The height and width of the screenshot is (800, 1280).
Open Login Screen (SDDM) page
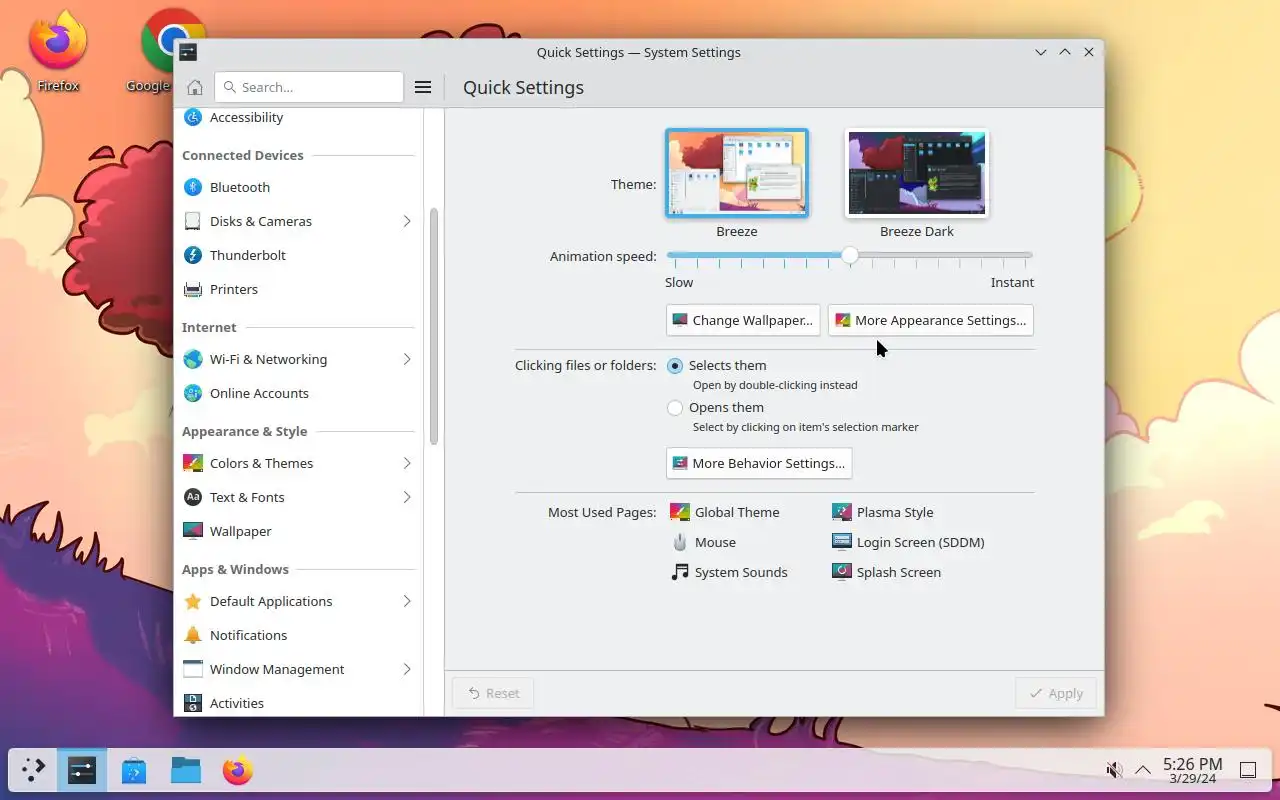(x=908, y=542)
